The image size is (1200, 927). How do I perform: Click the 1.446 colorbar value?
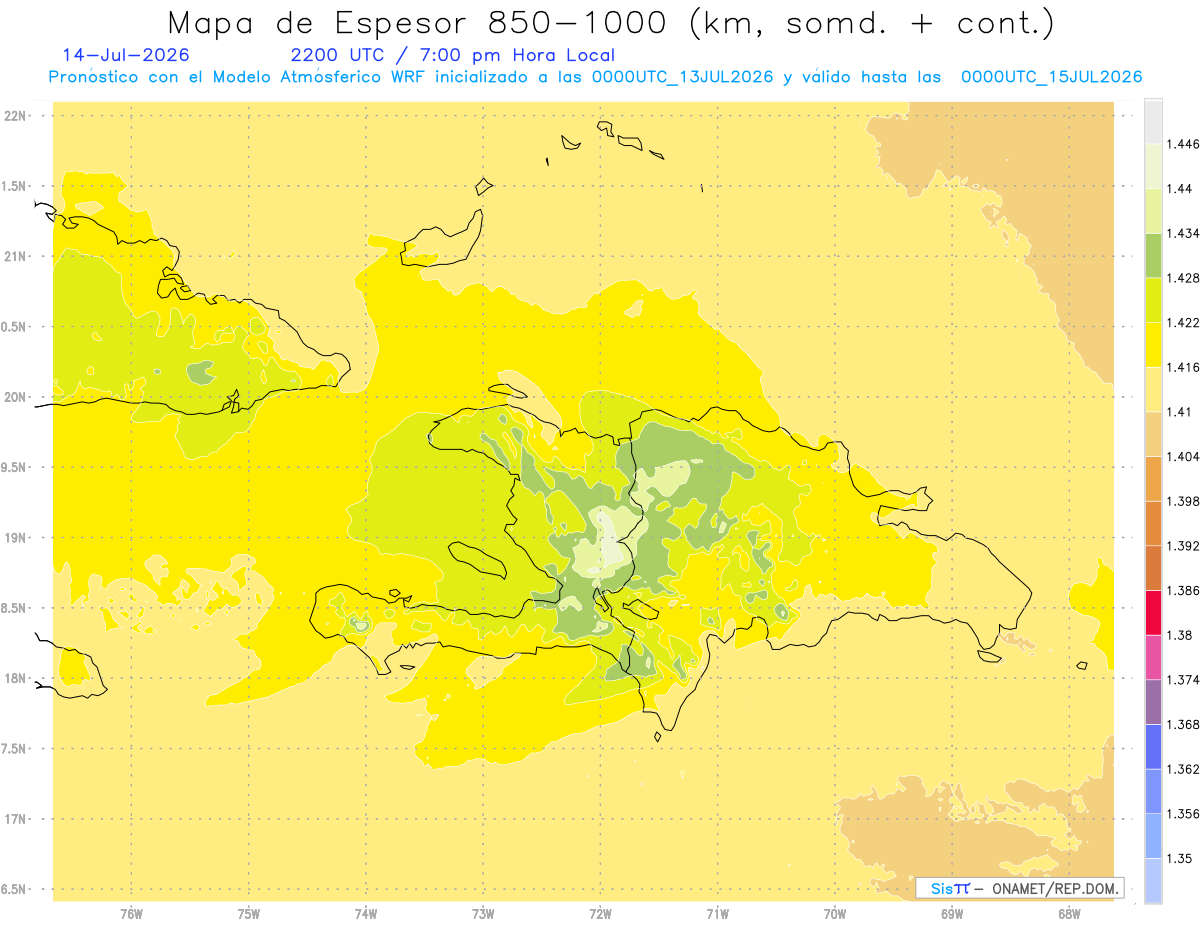[1182, 144]
